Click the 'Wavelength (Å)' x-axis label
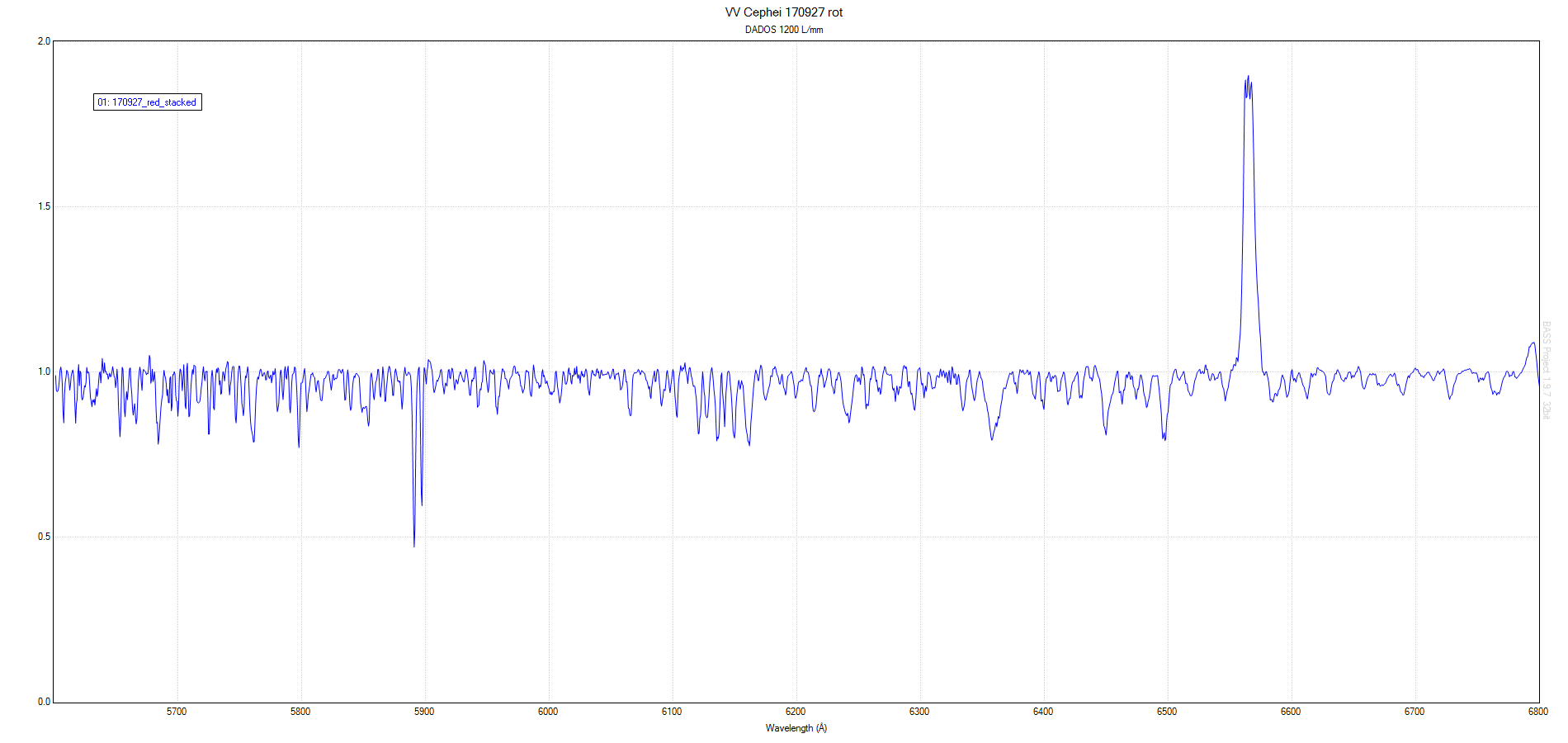Screen dimensions: 1568x743 796,728
